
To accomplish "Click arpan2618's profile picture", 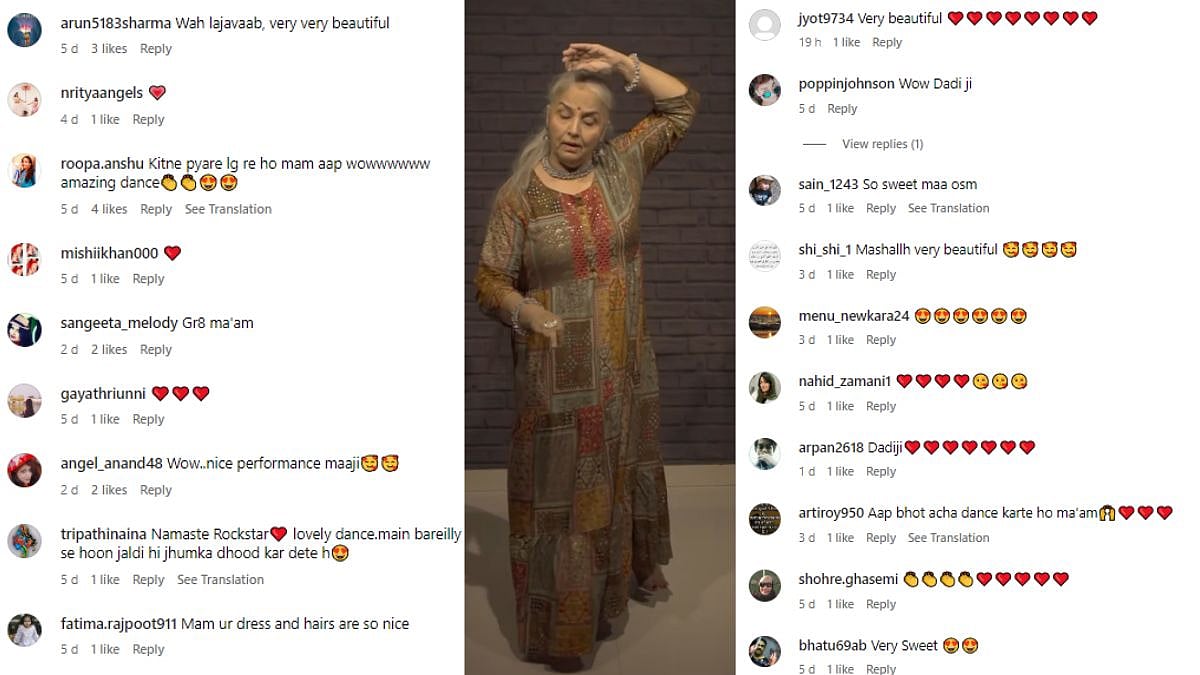I will 765,453.
